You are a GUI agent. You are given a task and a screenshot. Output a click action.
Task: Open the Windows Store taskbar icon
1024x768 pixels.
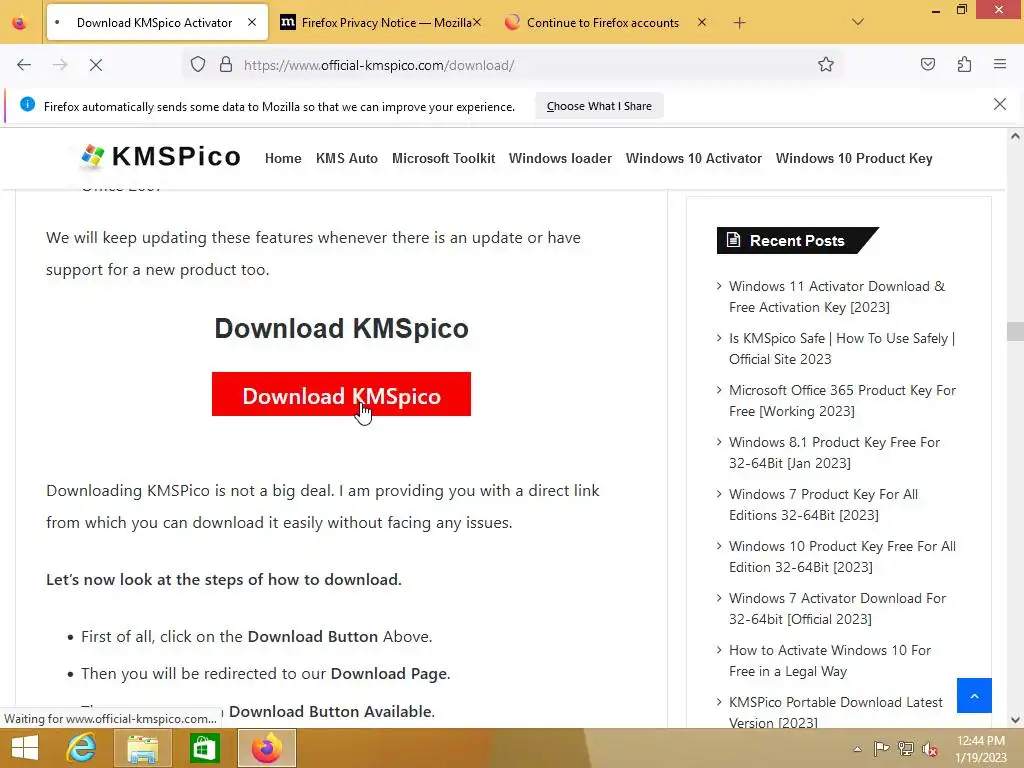point(204,748)
